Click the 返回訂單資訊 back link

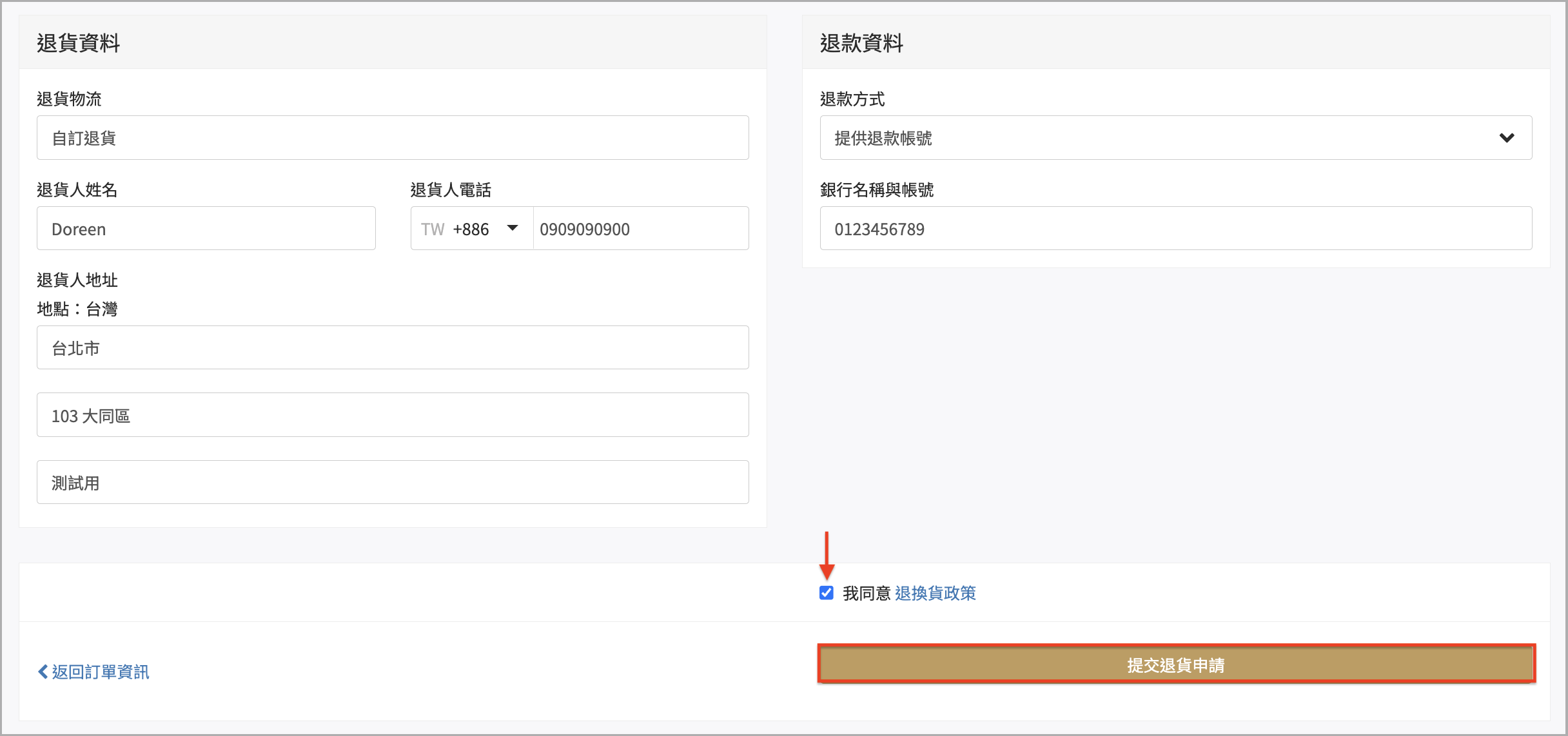pos(100,672)
